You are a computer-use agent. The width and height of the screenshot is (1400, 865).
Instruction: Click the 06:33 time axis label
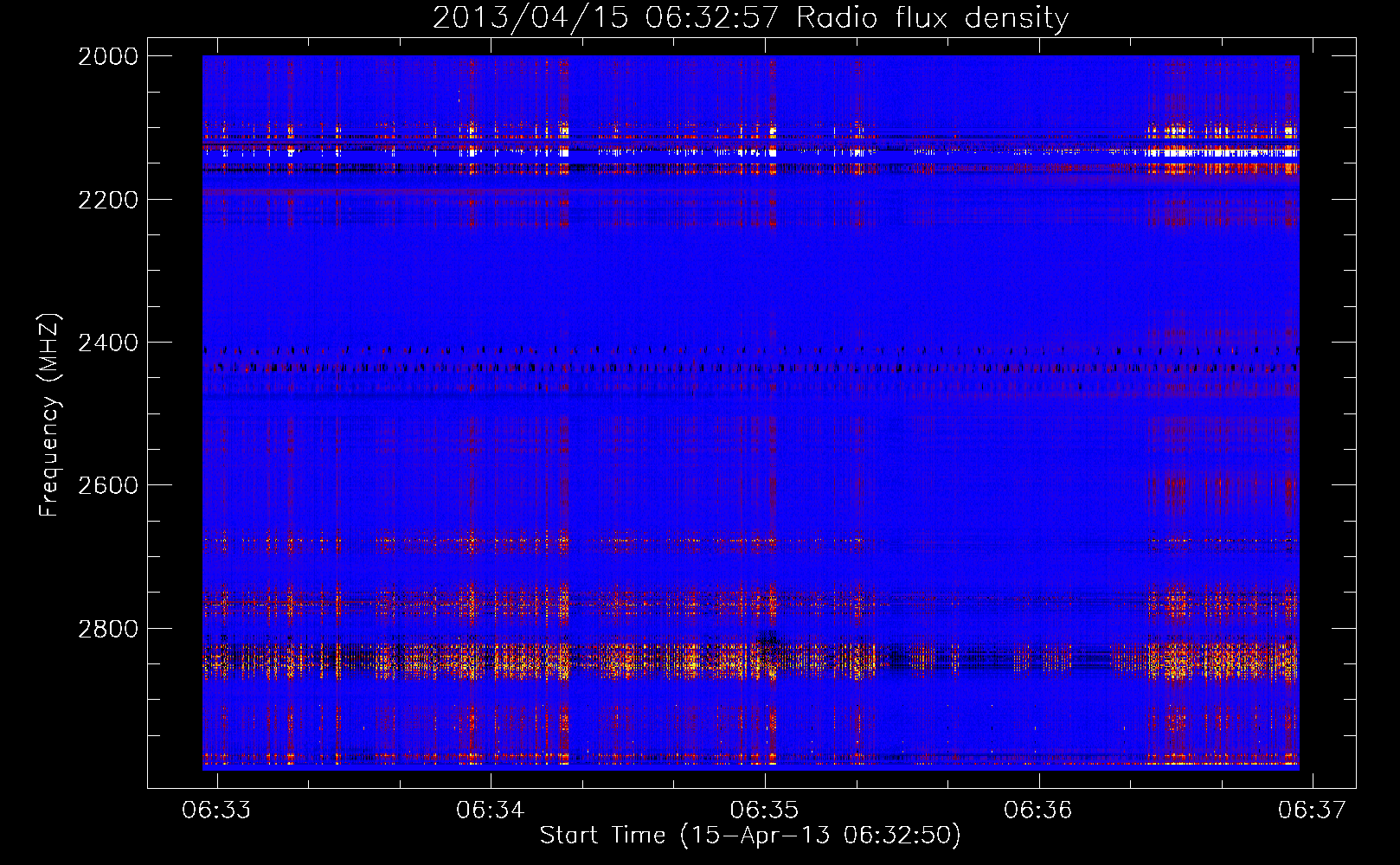point(216,810)
